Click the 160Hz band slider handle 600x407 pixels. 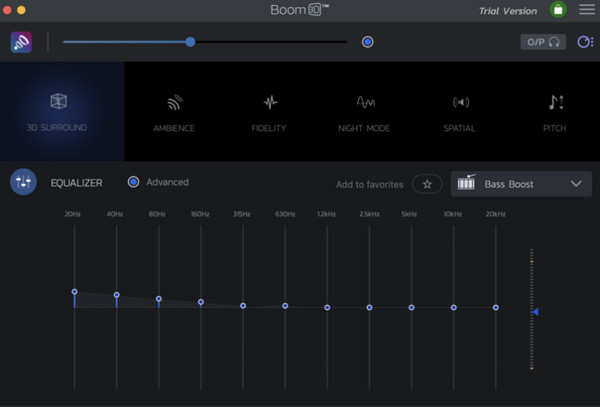click(x=201, y=302)
